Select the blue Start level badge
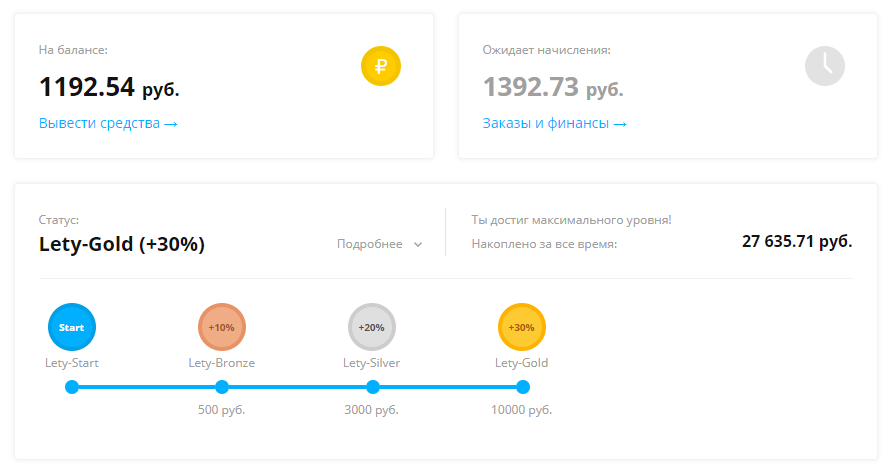This screenshot has height=471, width=885. click(x=72, y=327)
